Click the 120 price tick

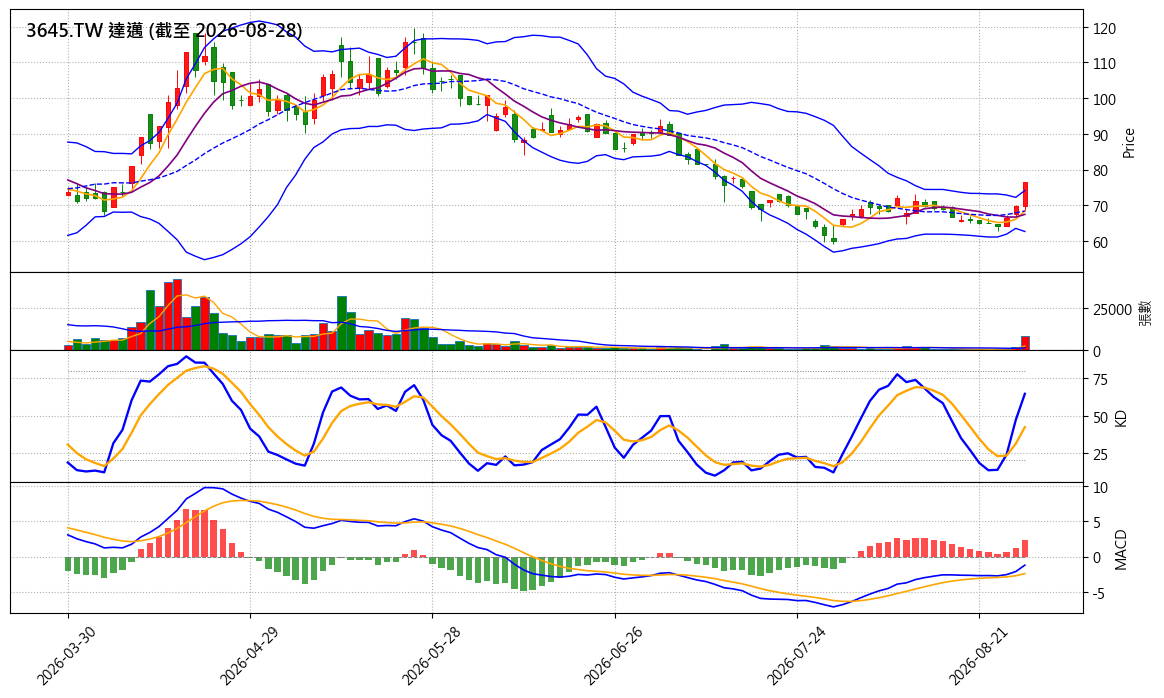(x=1104, y=28)
